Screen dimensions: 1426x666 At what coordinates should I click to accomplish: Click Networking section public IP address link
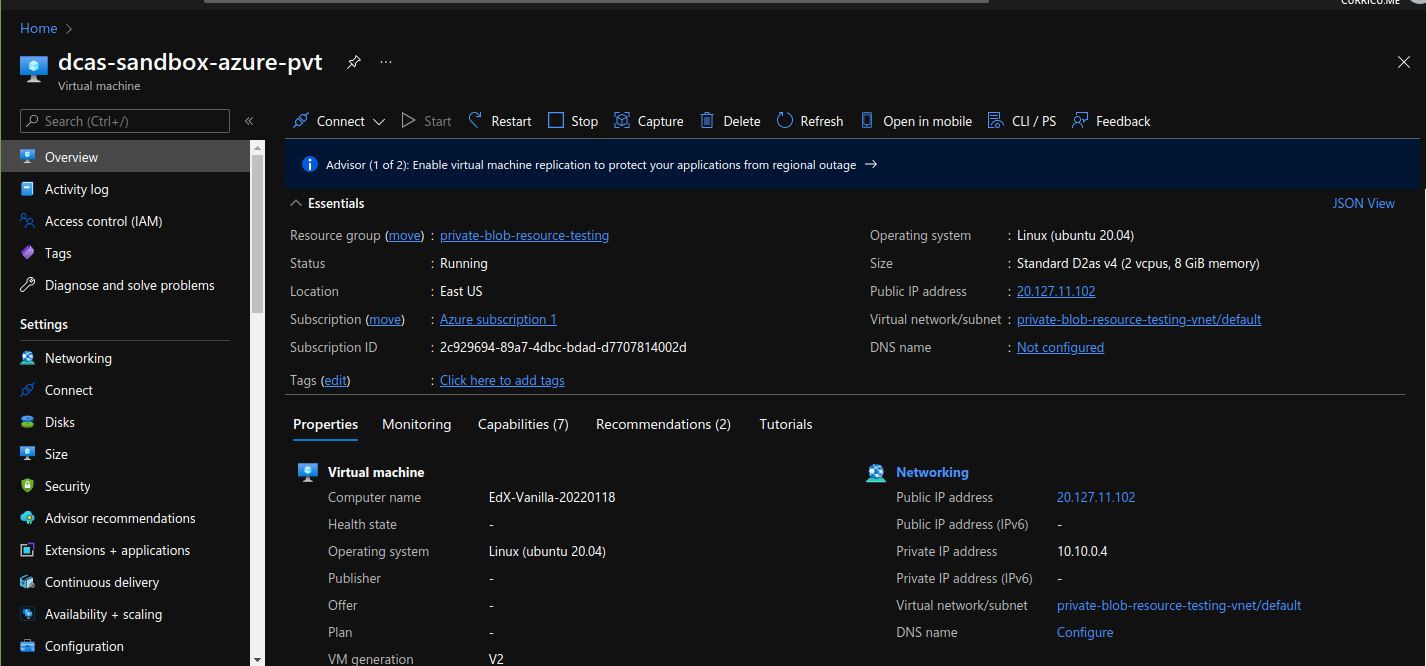pos(1096,497)
